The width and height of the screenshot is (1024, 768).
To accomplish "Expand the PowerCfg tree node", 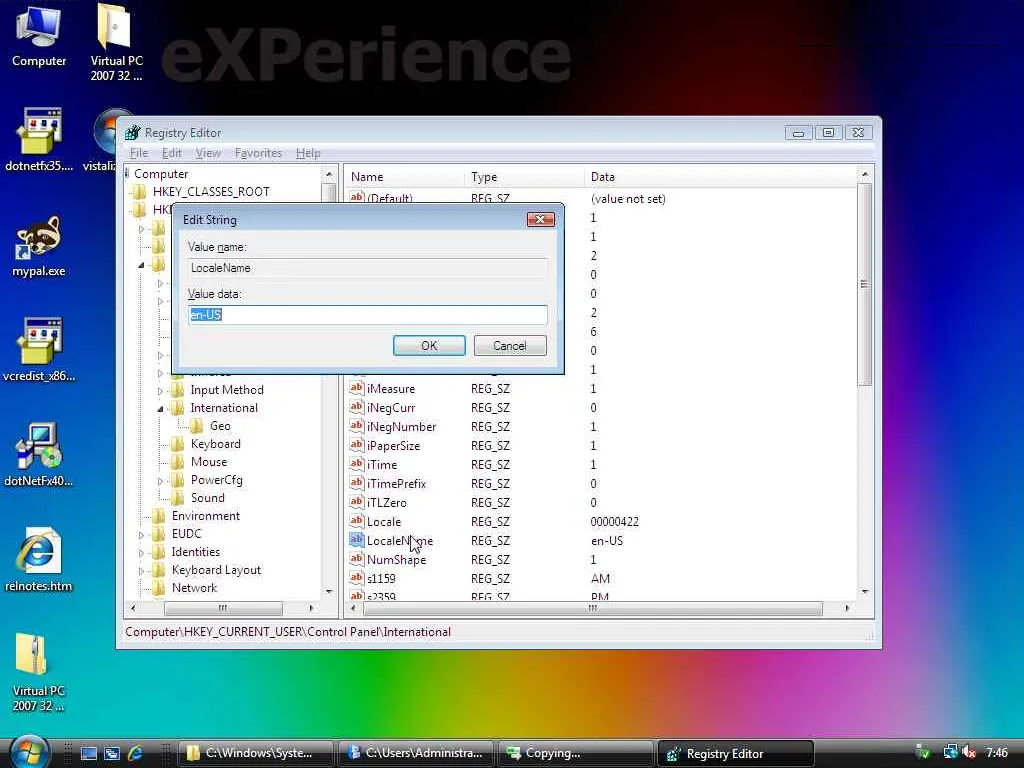I will click(x=160, y=481).
